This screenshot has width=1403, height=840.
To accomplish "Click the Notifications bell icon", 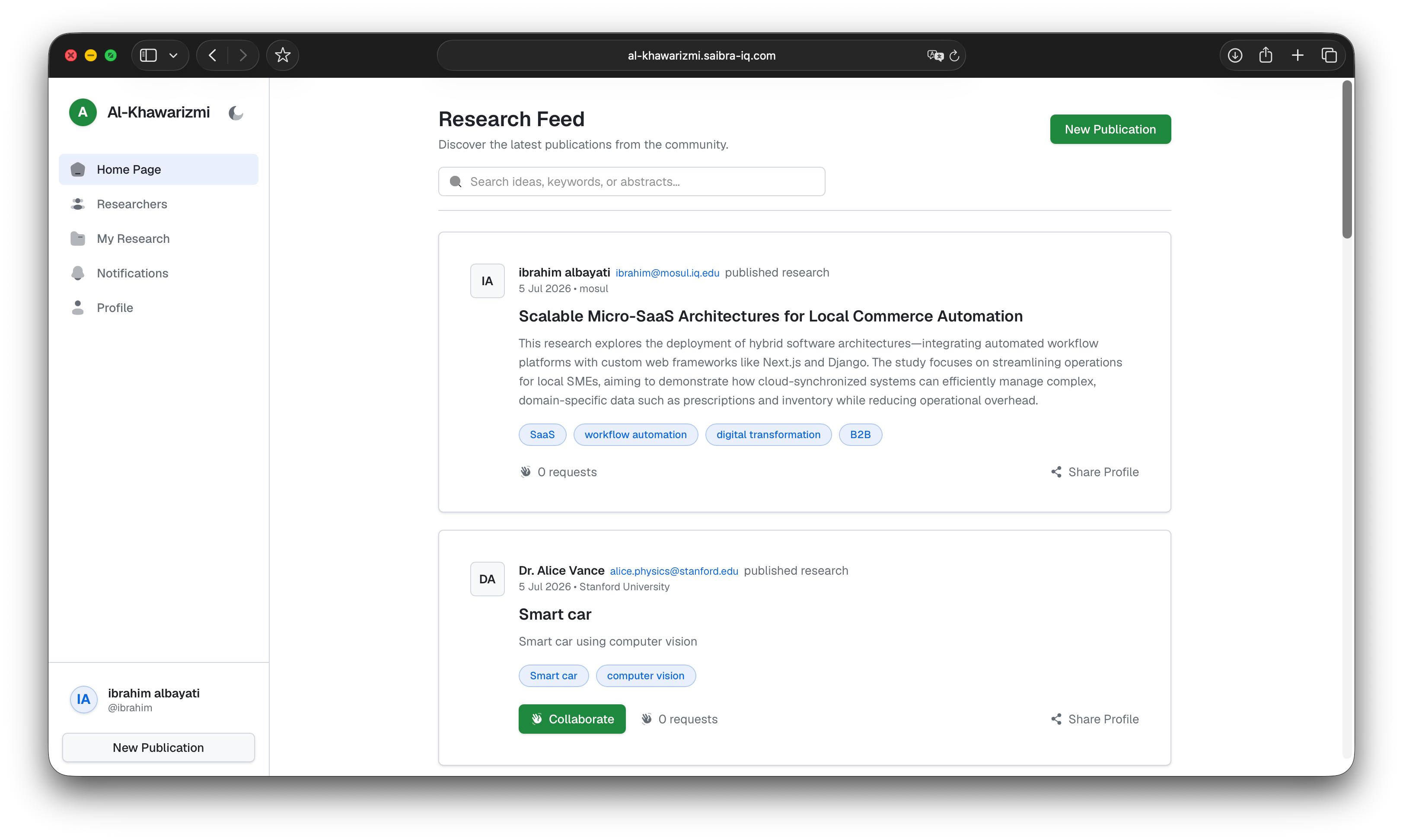I will tap(77, 273).
